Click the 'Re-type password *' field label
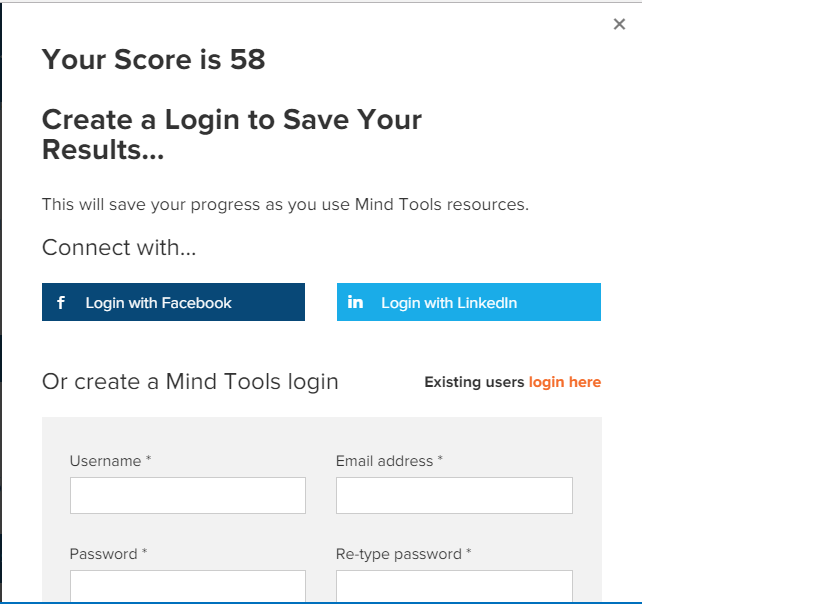The image size is (819, 604). [403, 554]
